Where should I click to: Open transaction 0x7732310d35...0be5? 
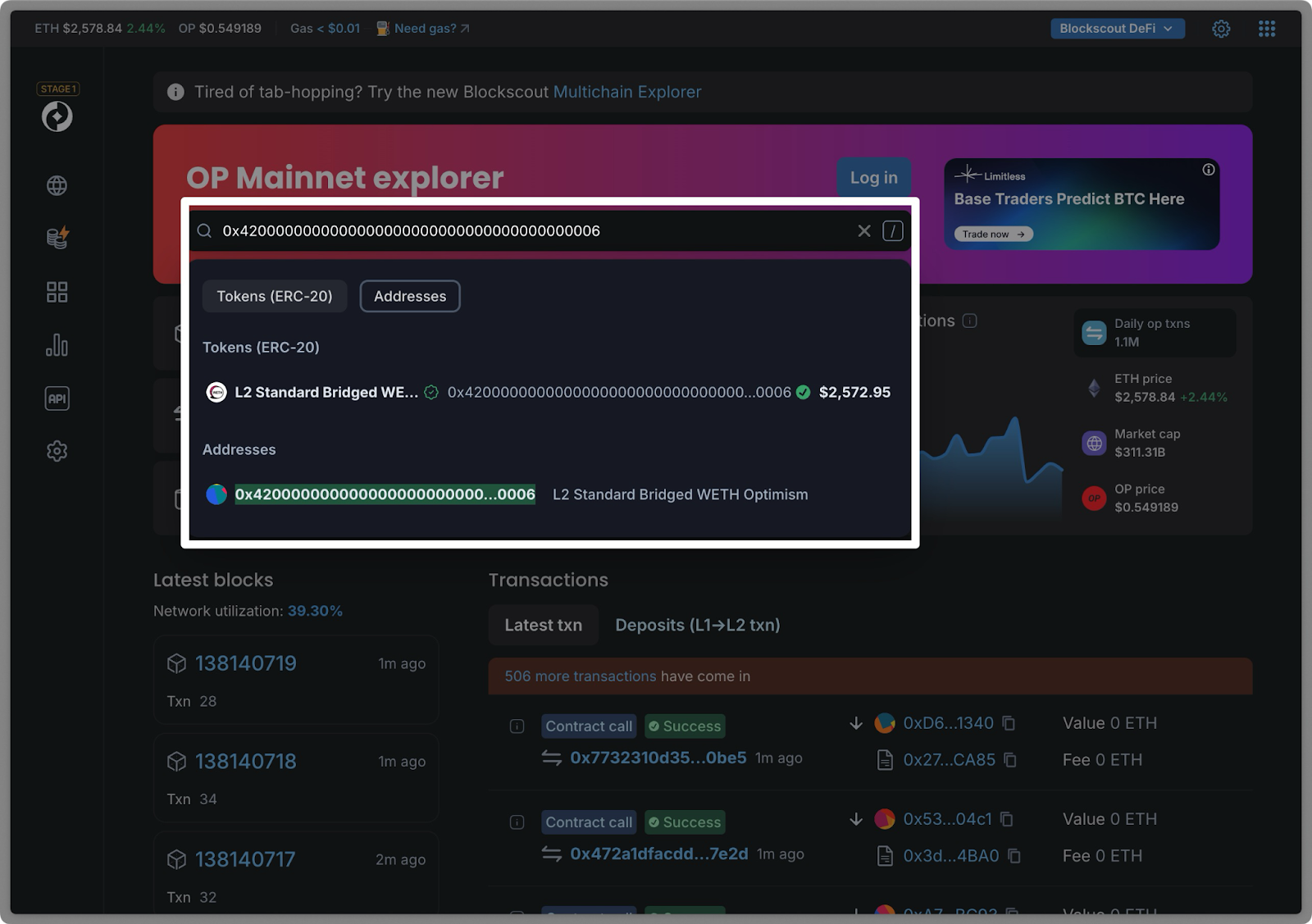658,758
